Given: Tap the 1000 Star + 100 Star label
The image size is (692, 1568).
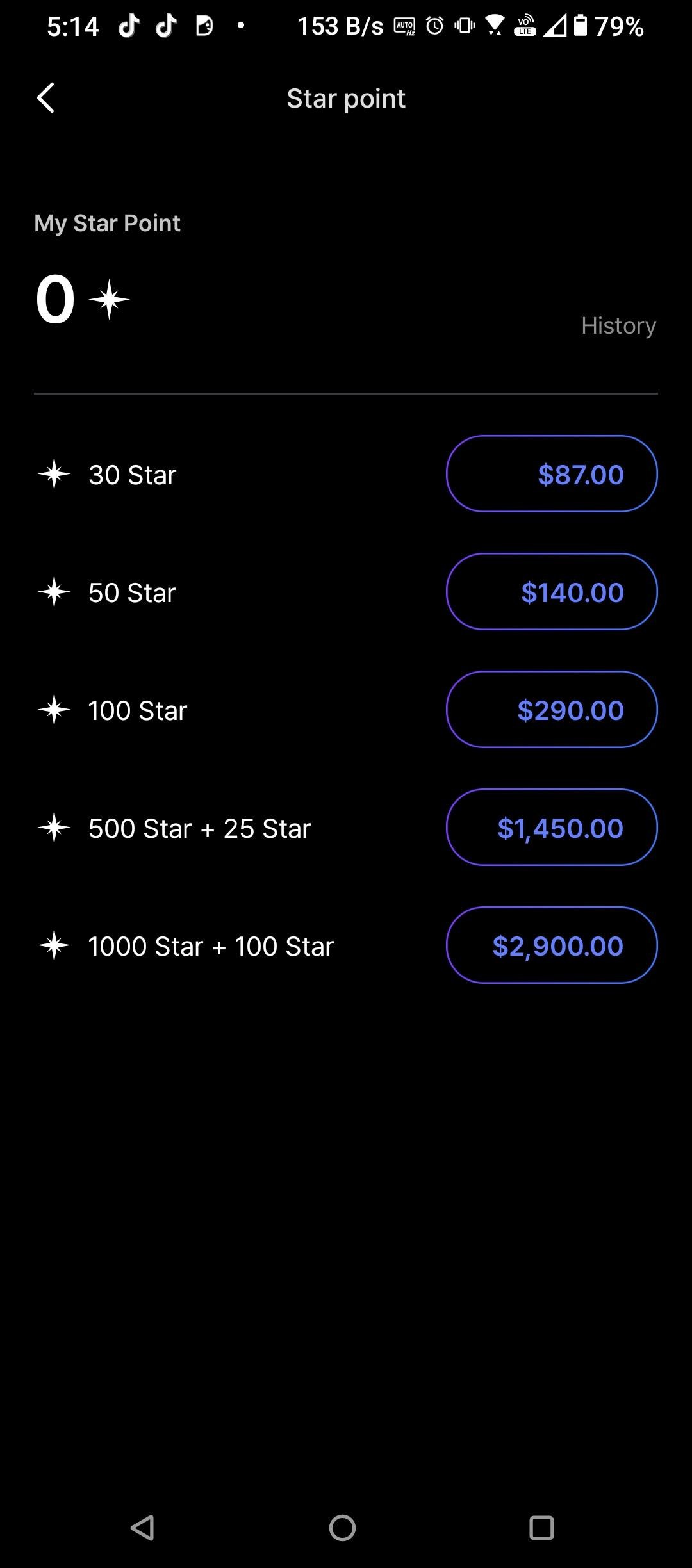Looking at the screenshot, I should point(211,946).
